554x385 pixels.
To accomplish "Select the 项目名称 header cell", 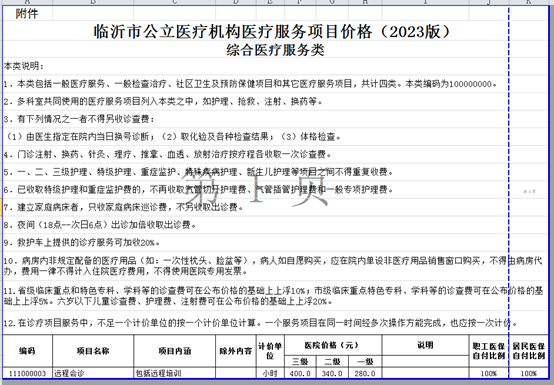I will (x=93, y=351).
